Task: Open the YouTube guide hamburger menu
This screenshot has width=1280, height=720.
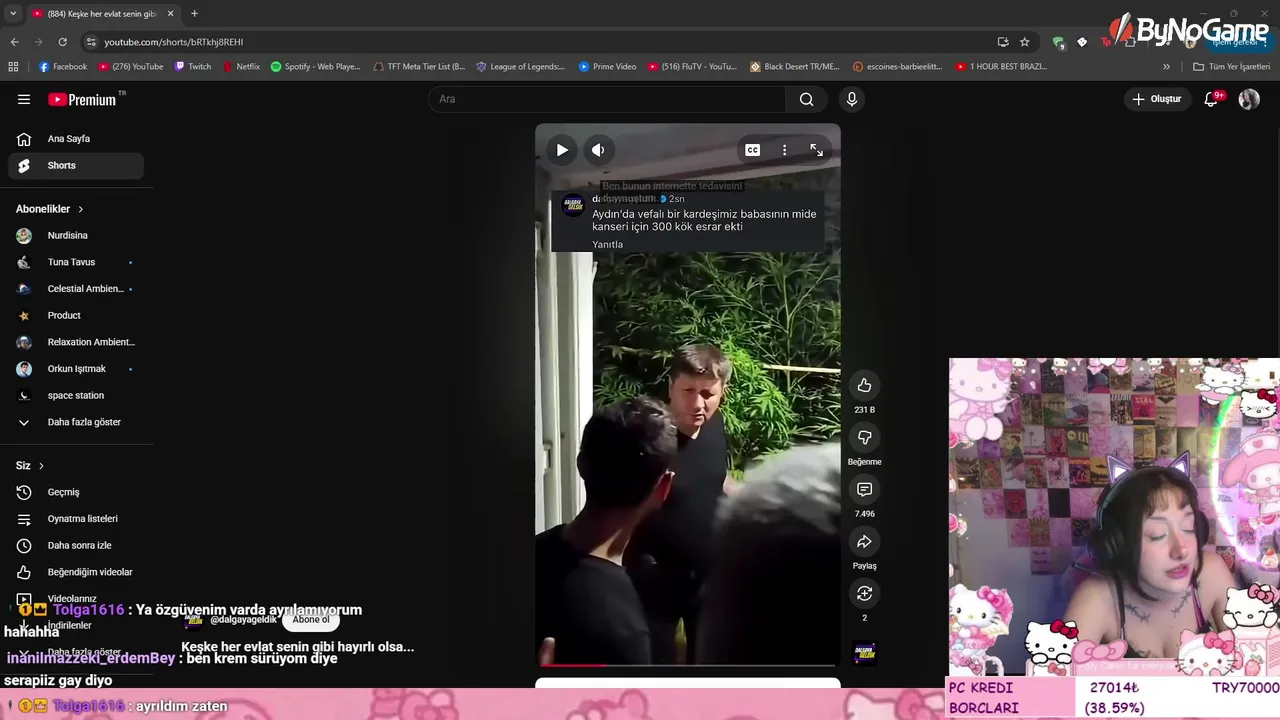Action: pyautogui.click(x=24, y=99)
